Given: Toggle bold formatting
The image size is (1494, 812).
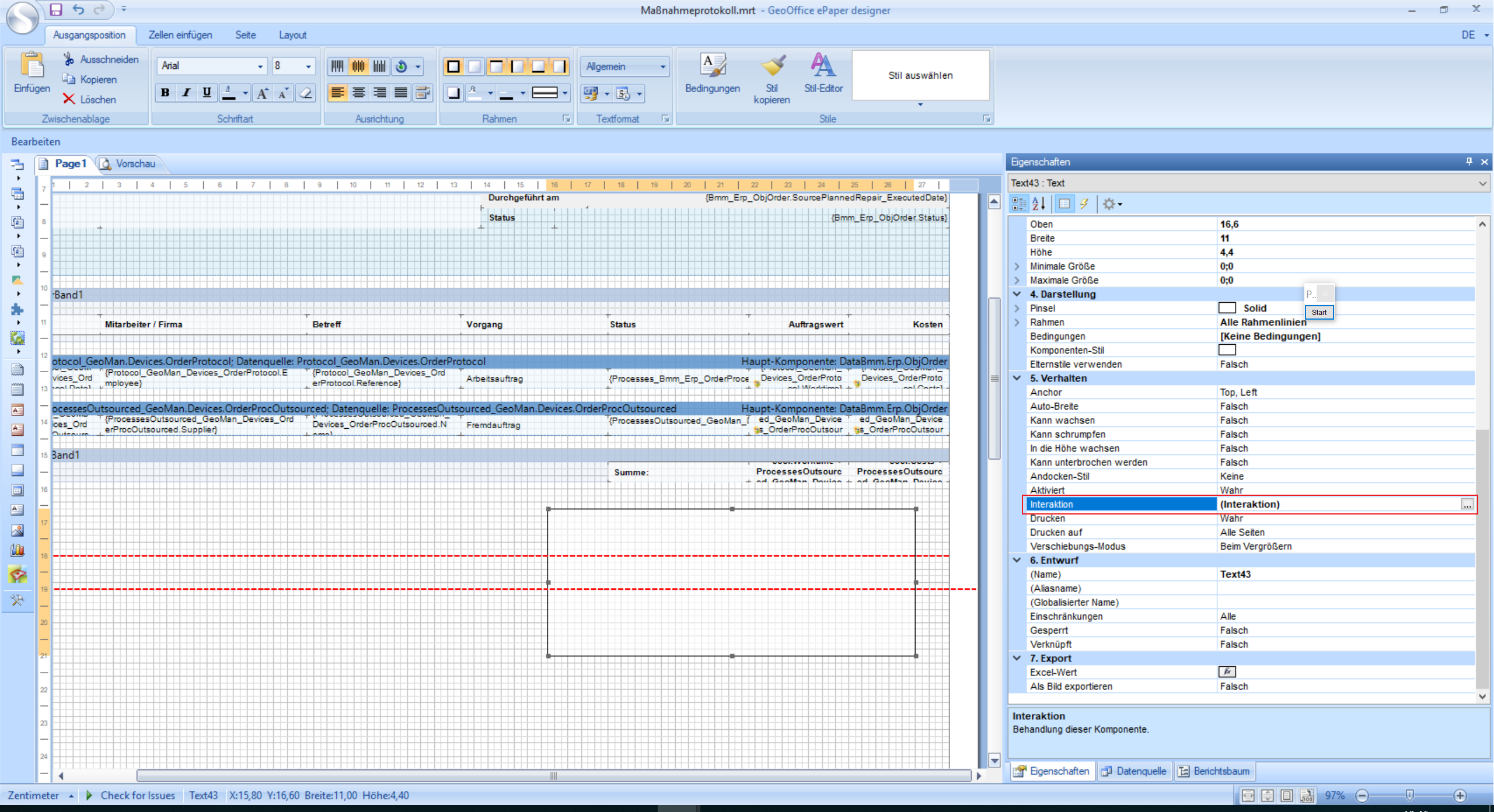Looking at the screenshot, I should pyautogui.click(x=165, y=93).
